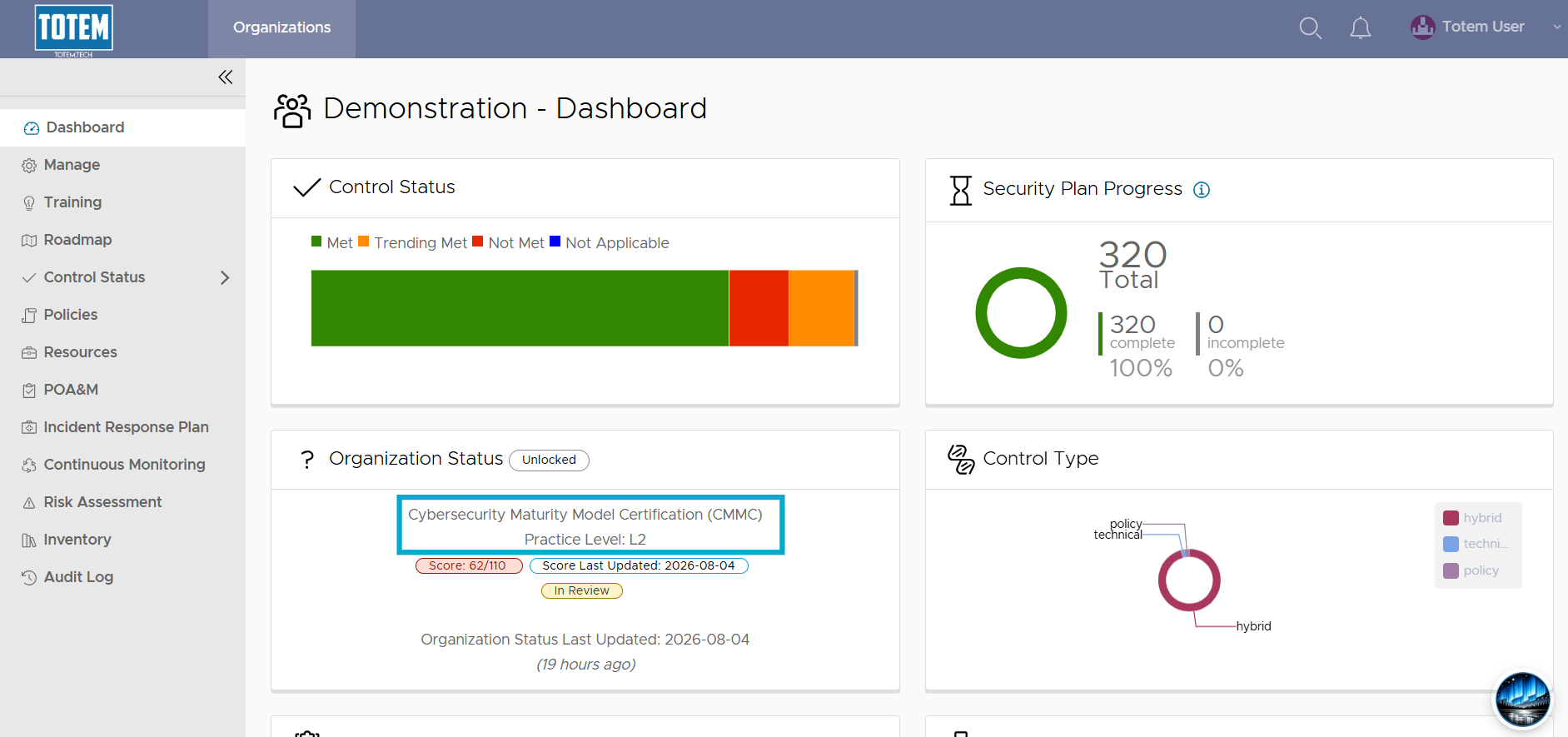
Task: Click the Manage gear icon
Action: point(29,166)
